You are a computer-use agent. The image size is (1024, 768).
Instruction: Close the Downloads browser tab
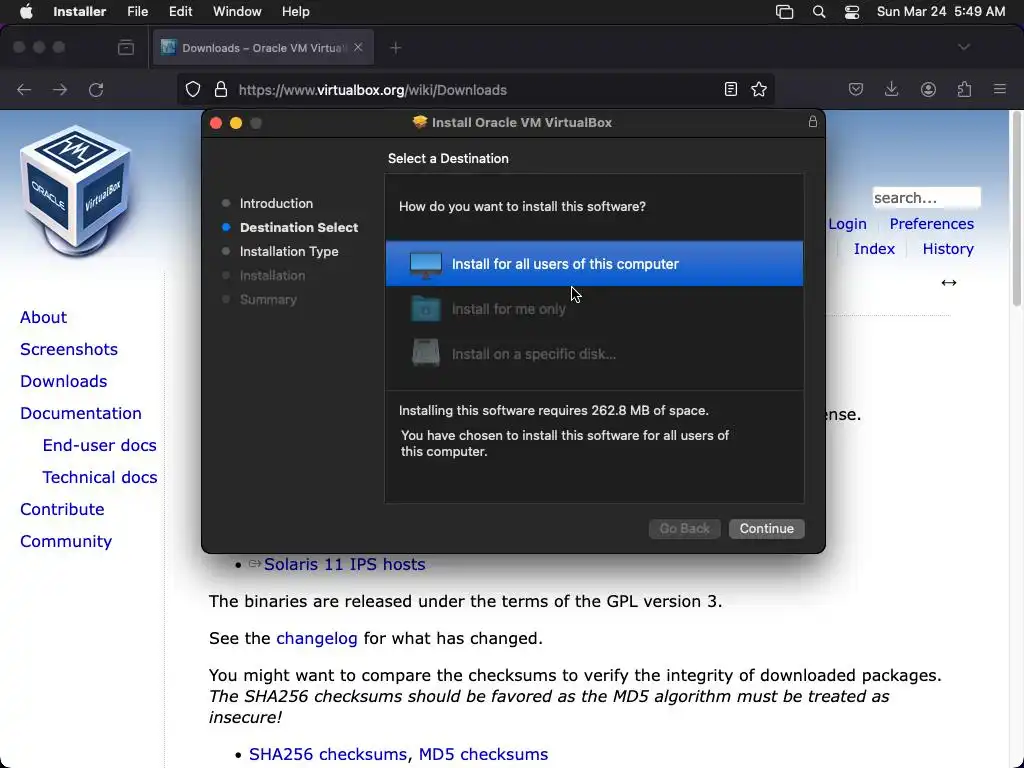click(x=358, y=48)
